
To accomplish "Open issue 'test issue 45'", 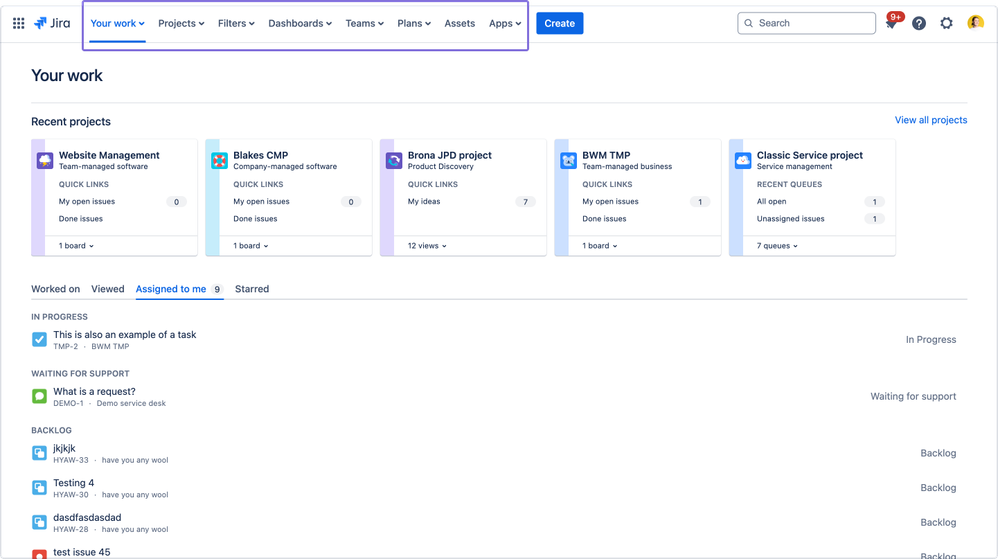I will coord(81,552).
